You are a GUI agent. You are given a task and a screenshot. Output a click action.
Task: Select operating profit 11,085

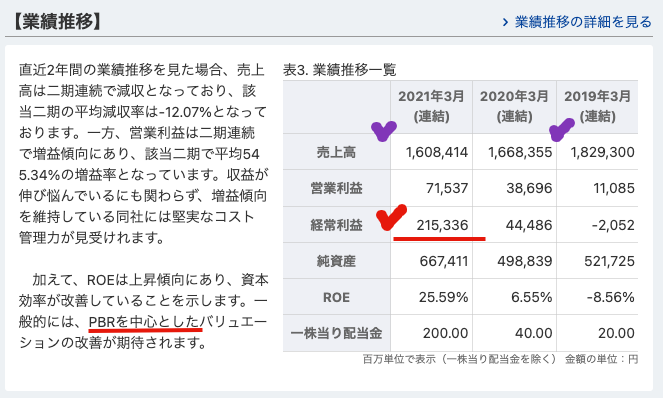click(x=614, y=188)
